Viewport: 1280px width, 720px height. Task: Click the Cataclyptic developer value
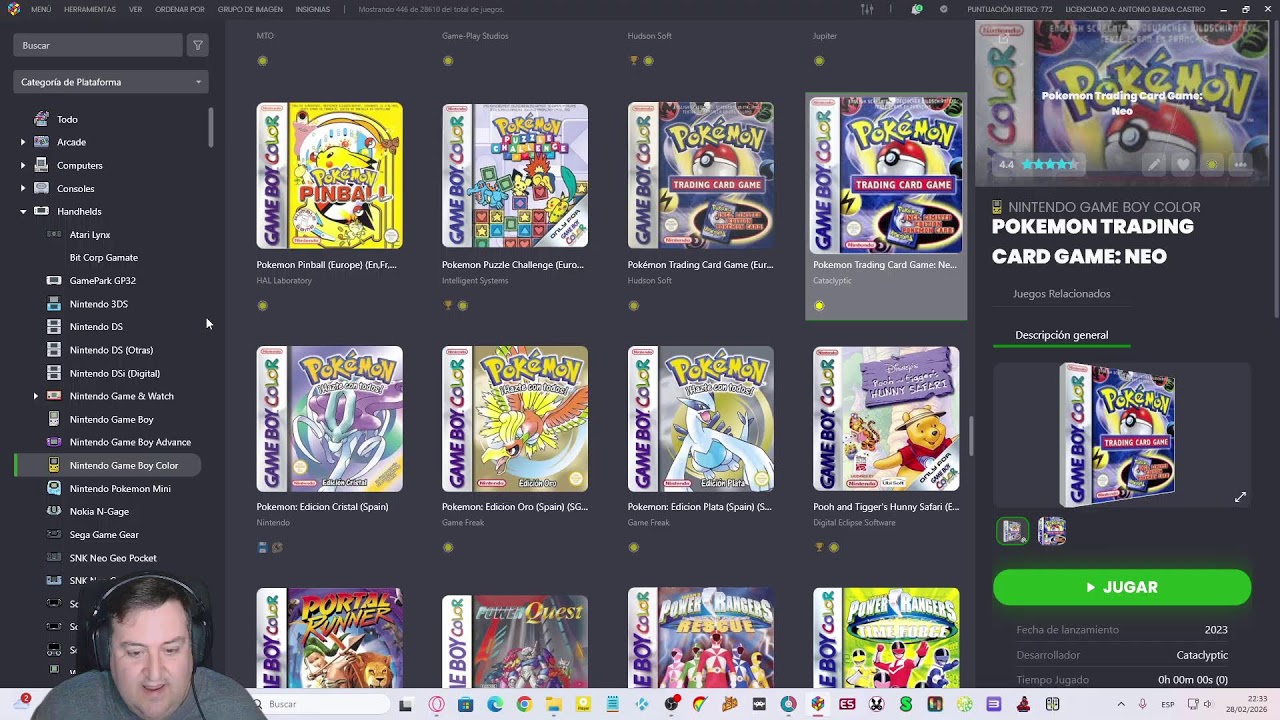click(x=1202, y=655)
